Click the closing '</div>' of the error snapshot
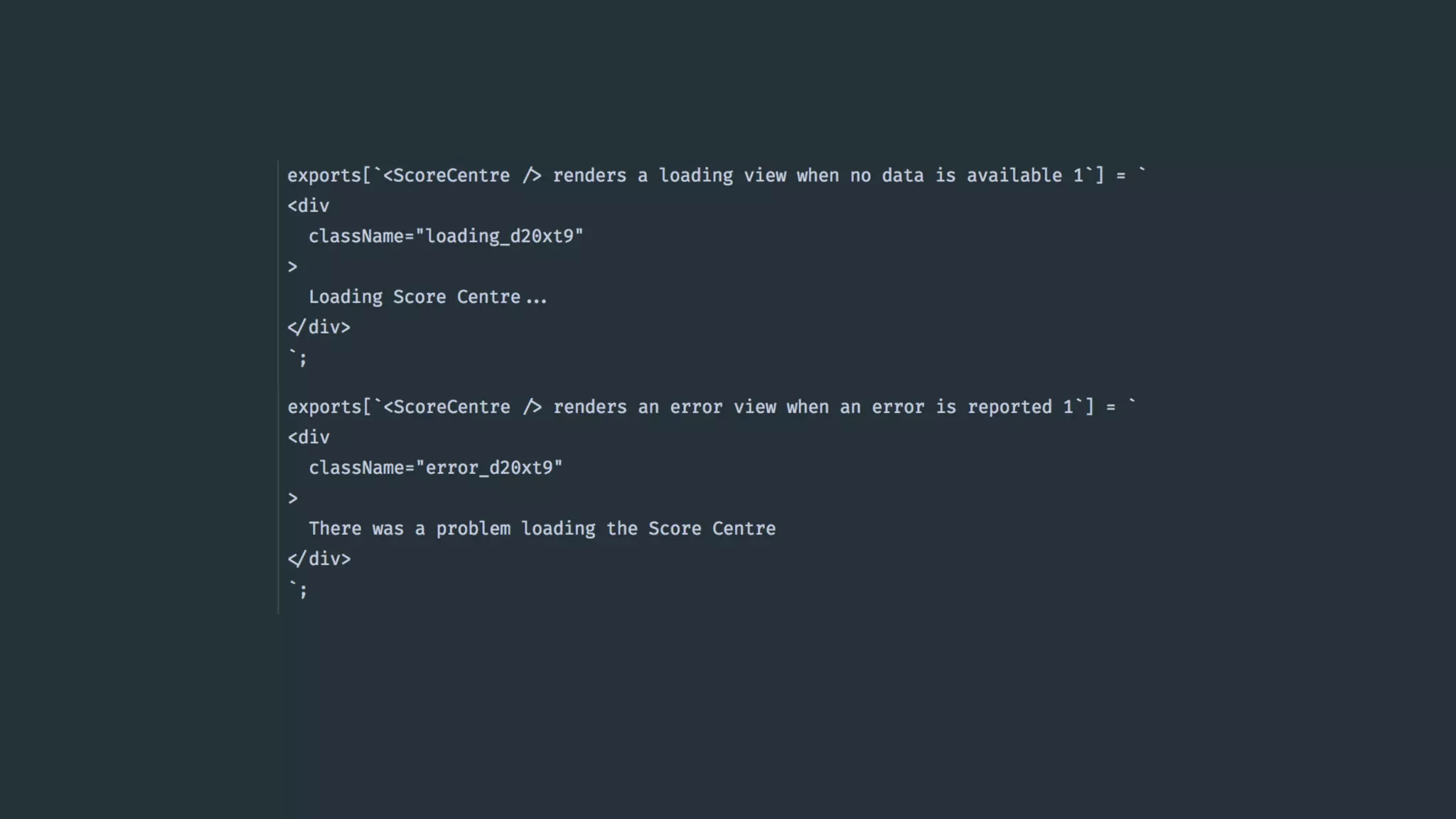 319,559
